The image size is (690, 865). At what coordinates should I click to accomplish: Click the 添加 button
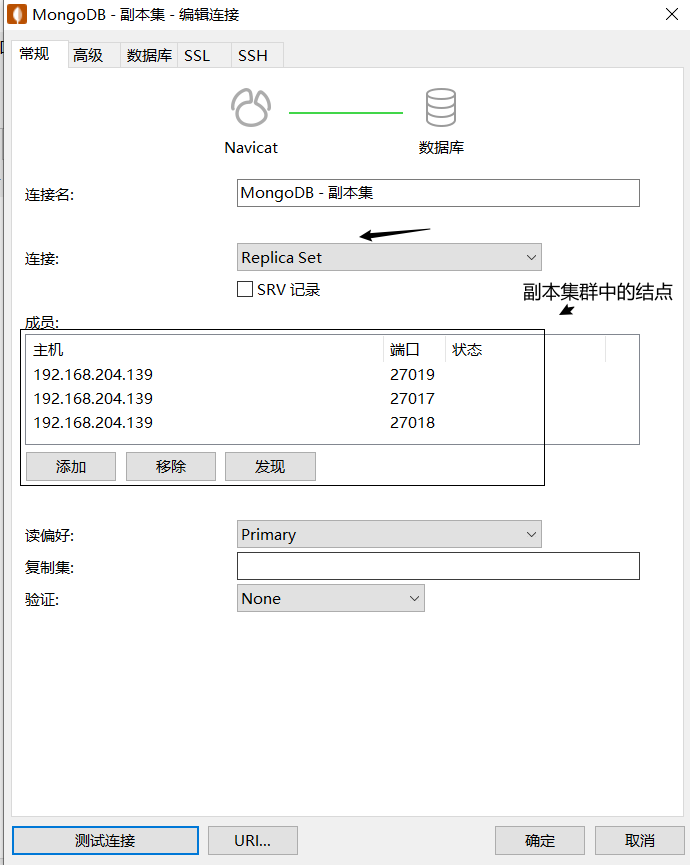(71, 467)
